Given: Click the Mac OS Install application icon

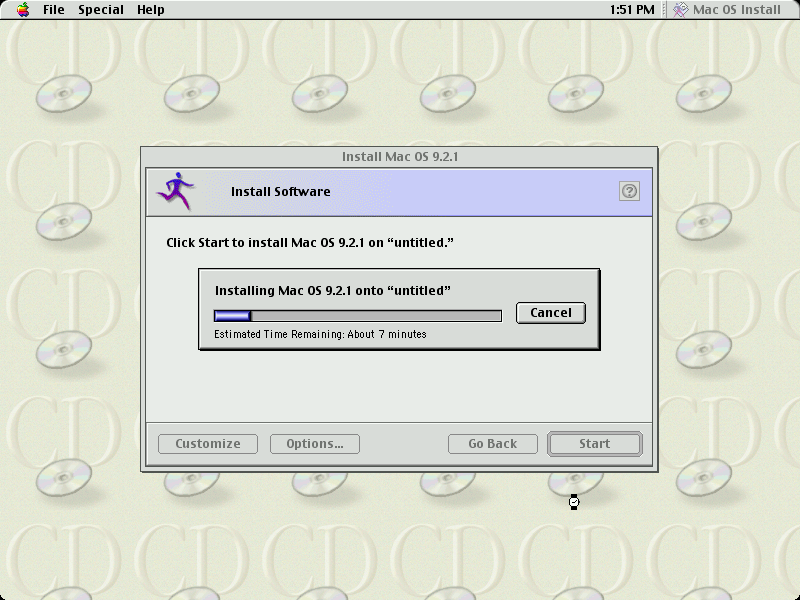Looking at the screenshot, I should 681,10.
